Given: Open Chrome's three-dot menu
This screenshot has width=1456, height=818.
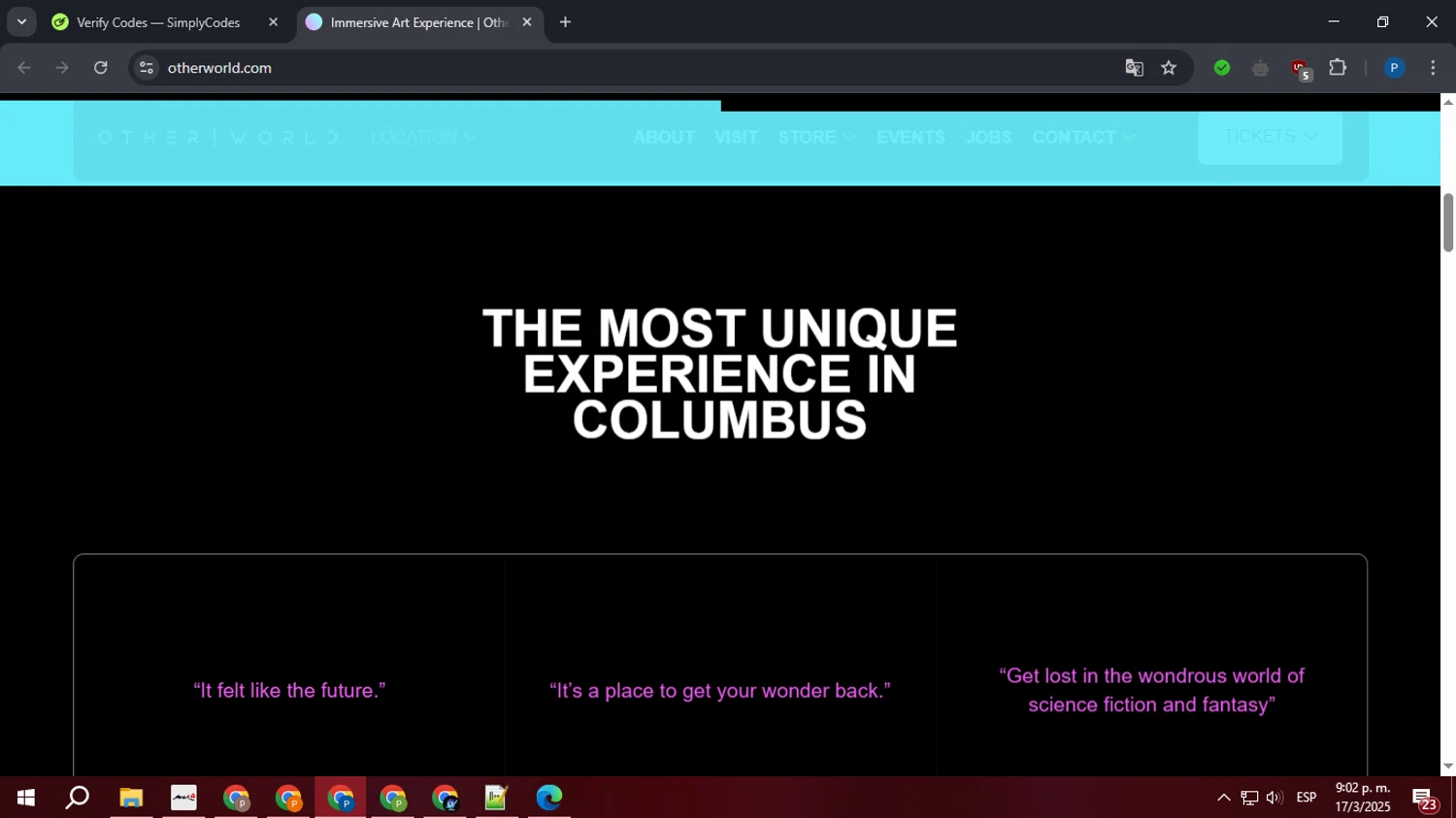Looking at the screenshot, I should (x=1433, y=68).
